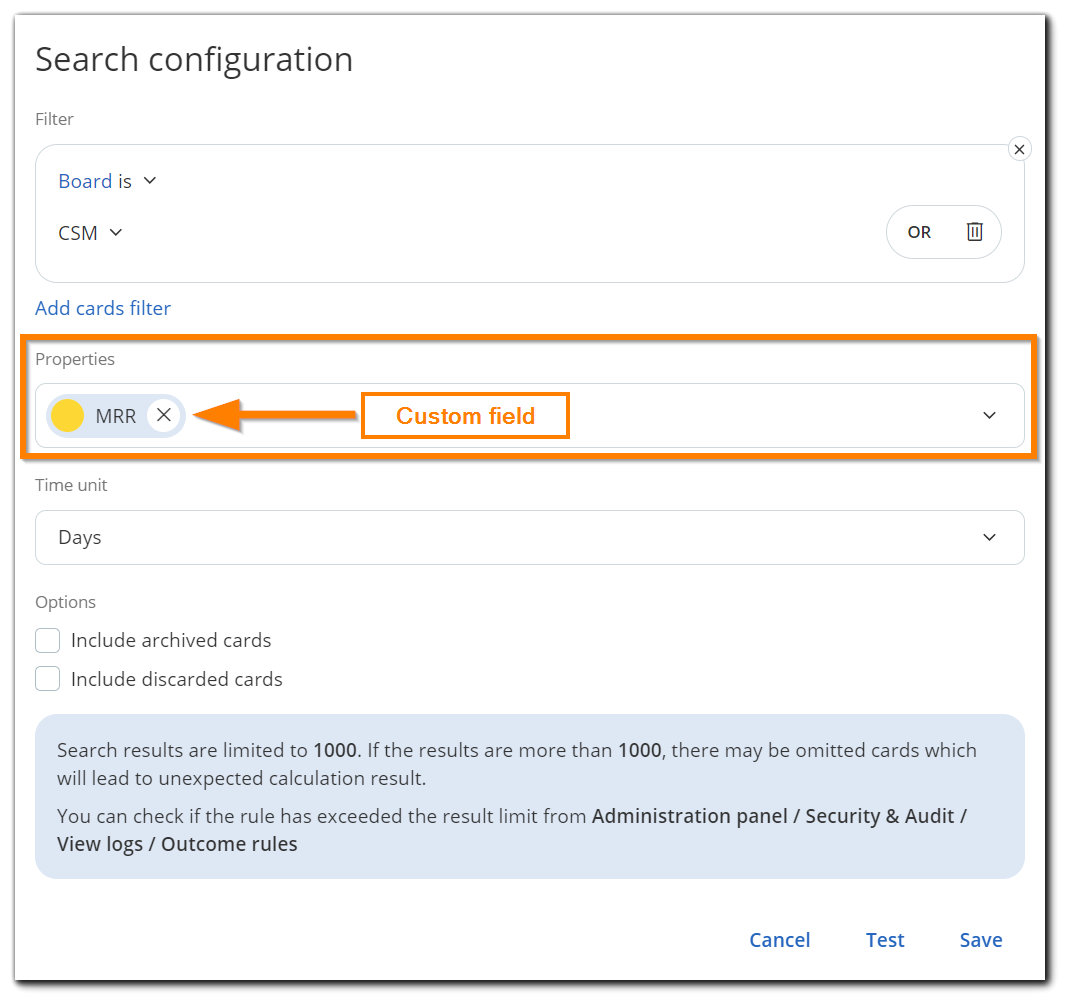The image size is (1072, 1007).
Task: Open the CSM board dropdown
Action: (x=90, y=233)
